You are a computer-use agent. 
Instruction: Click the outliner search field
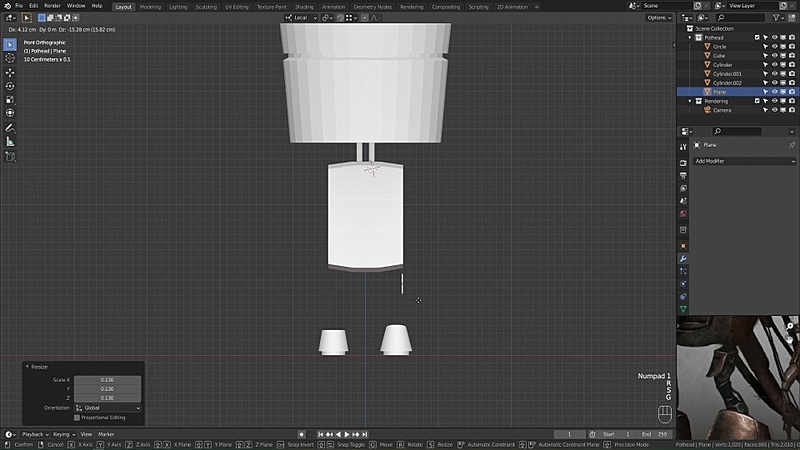click(740, 17)
